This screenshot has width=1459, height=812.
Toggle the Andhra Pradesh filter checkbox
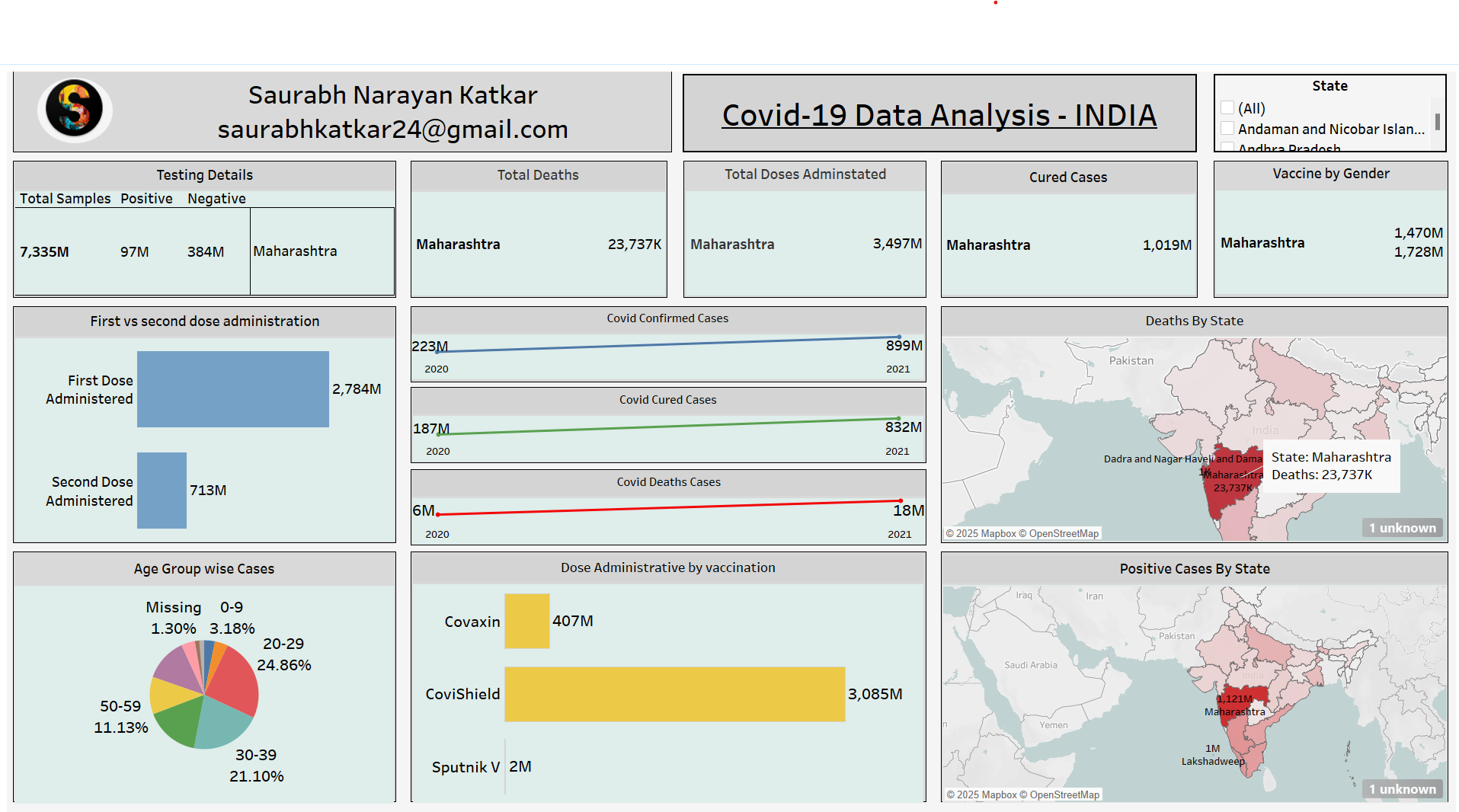(x=1227, y=148)
